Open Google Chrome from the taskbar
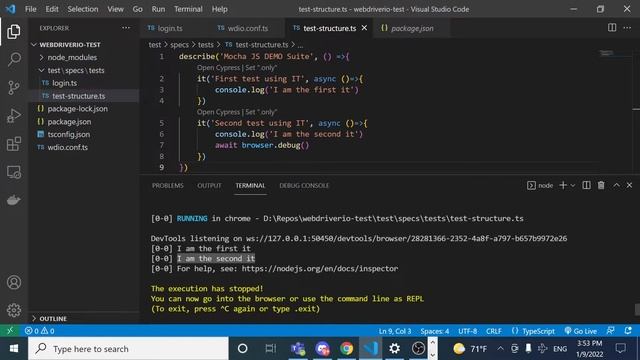Image resolution: width=640 pixels, height=360 pixels. pyautogui.click(x=347, y=349)
